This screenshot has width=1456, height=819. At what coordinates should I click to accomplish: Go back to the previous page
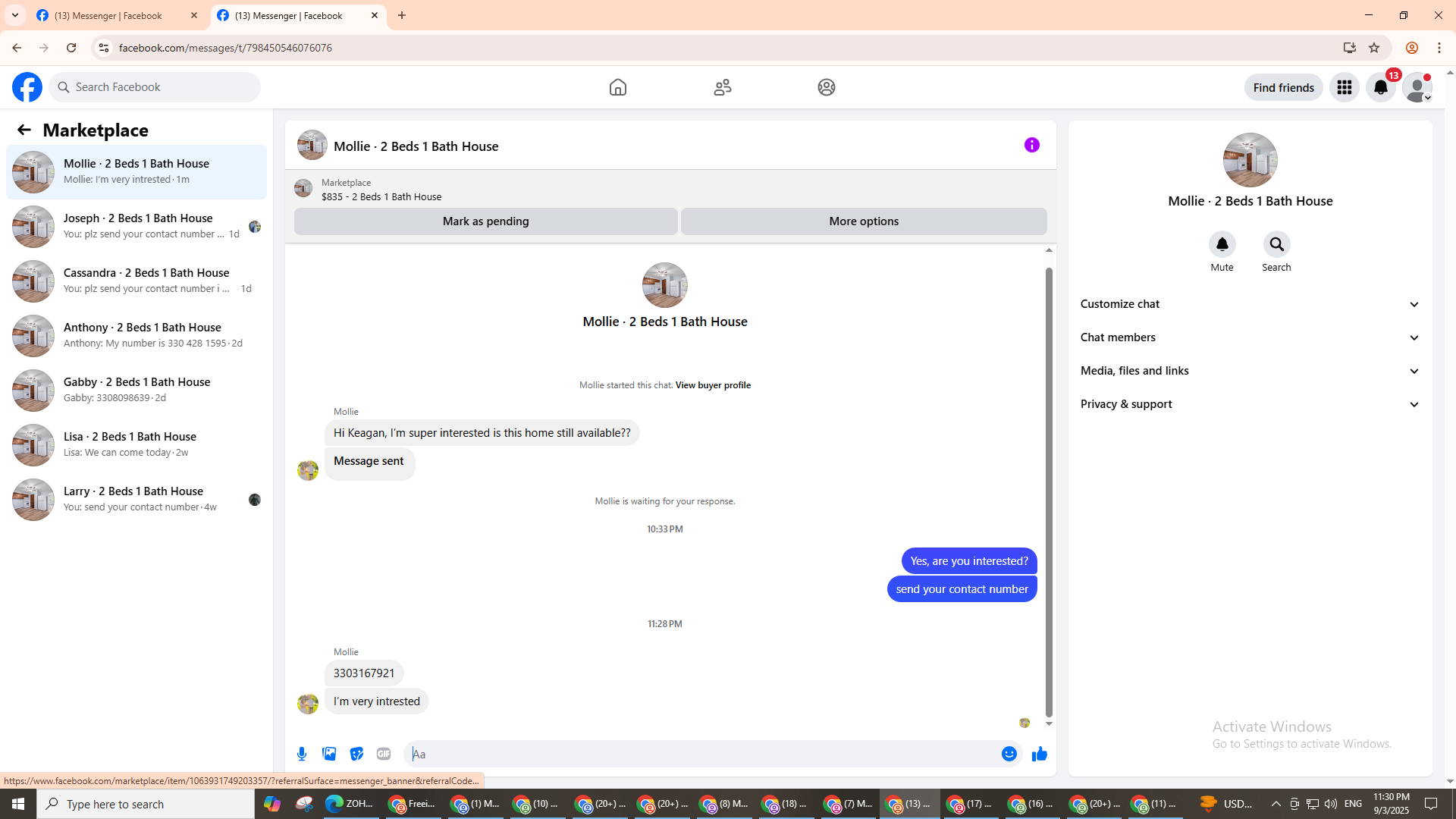click(17, 48)
